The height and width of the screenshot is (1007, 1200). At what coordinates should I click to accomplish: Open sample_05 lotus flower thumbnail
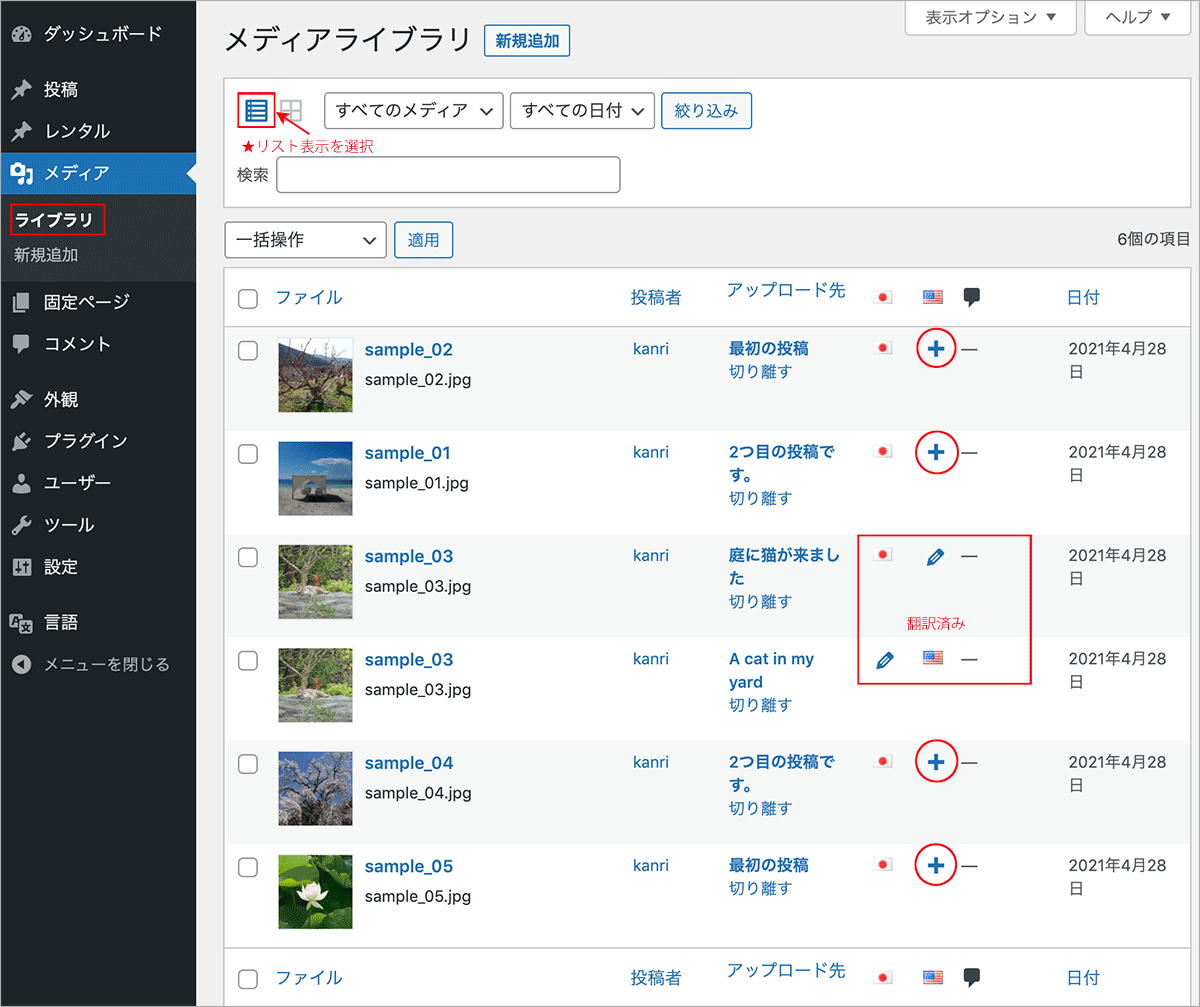(x=316, y=892)
